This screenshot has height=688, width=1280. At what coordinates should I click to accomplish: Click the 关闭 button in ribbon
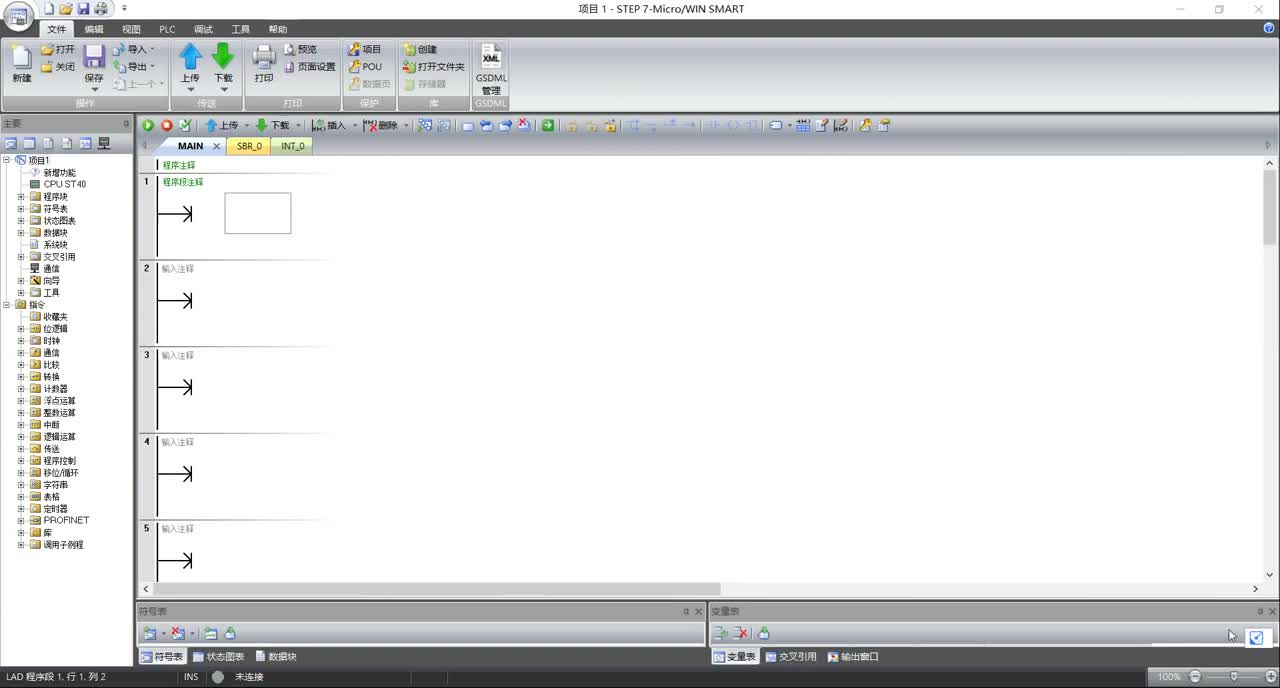pos(58,67)
